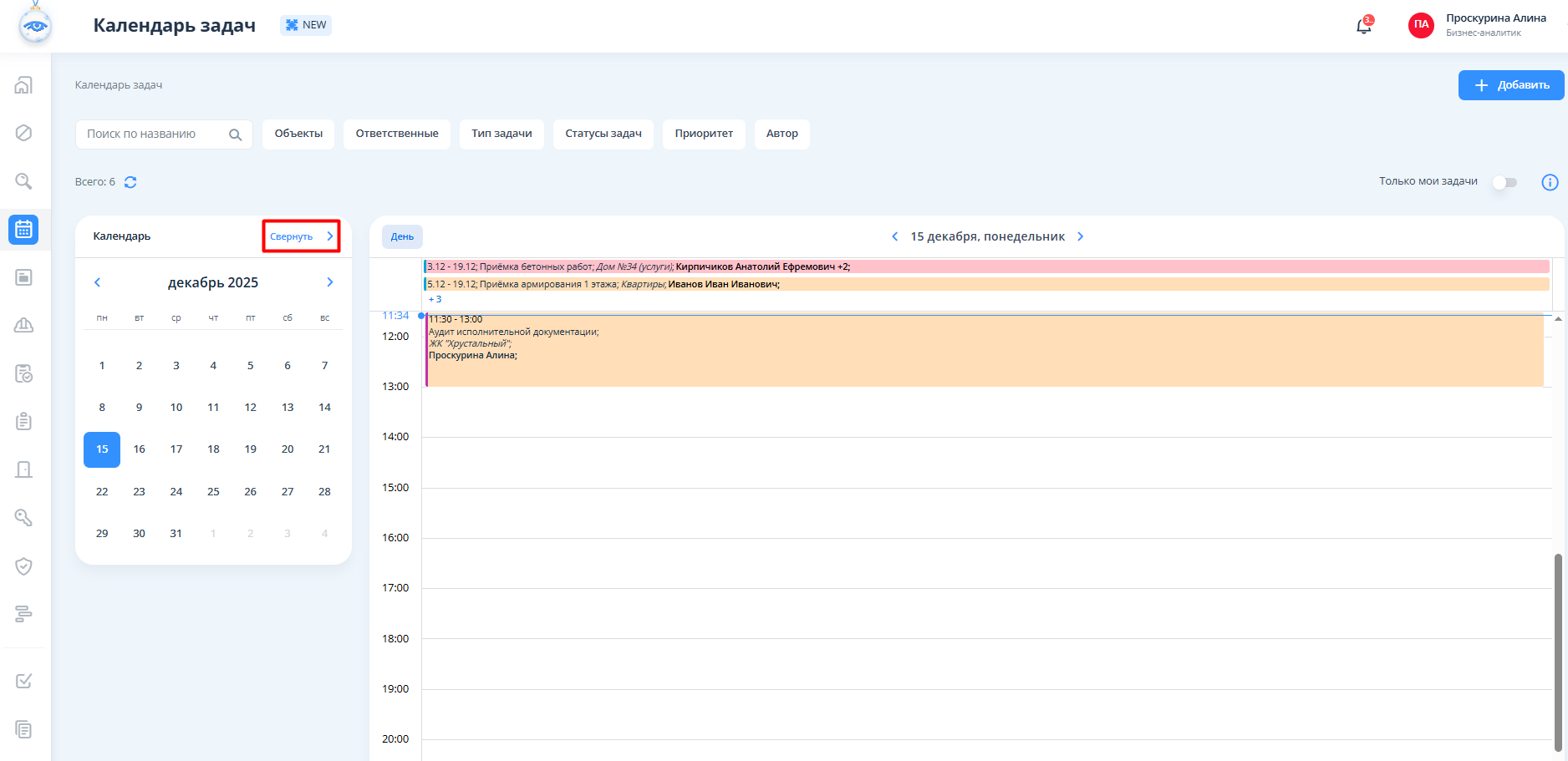Click the magnifier search icon in sidebar
Viewport: 1568px width, 761px height.
(23, 181)
